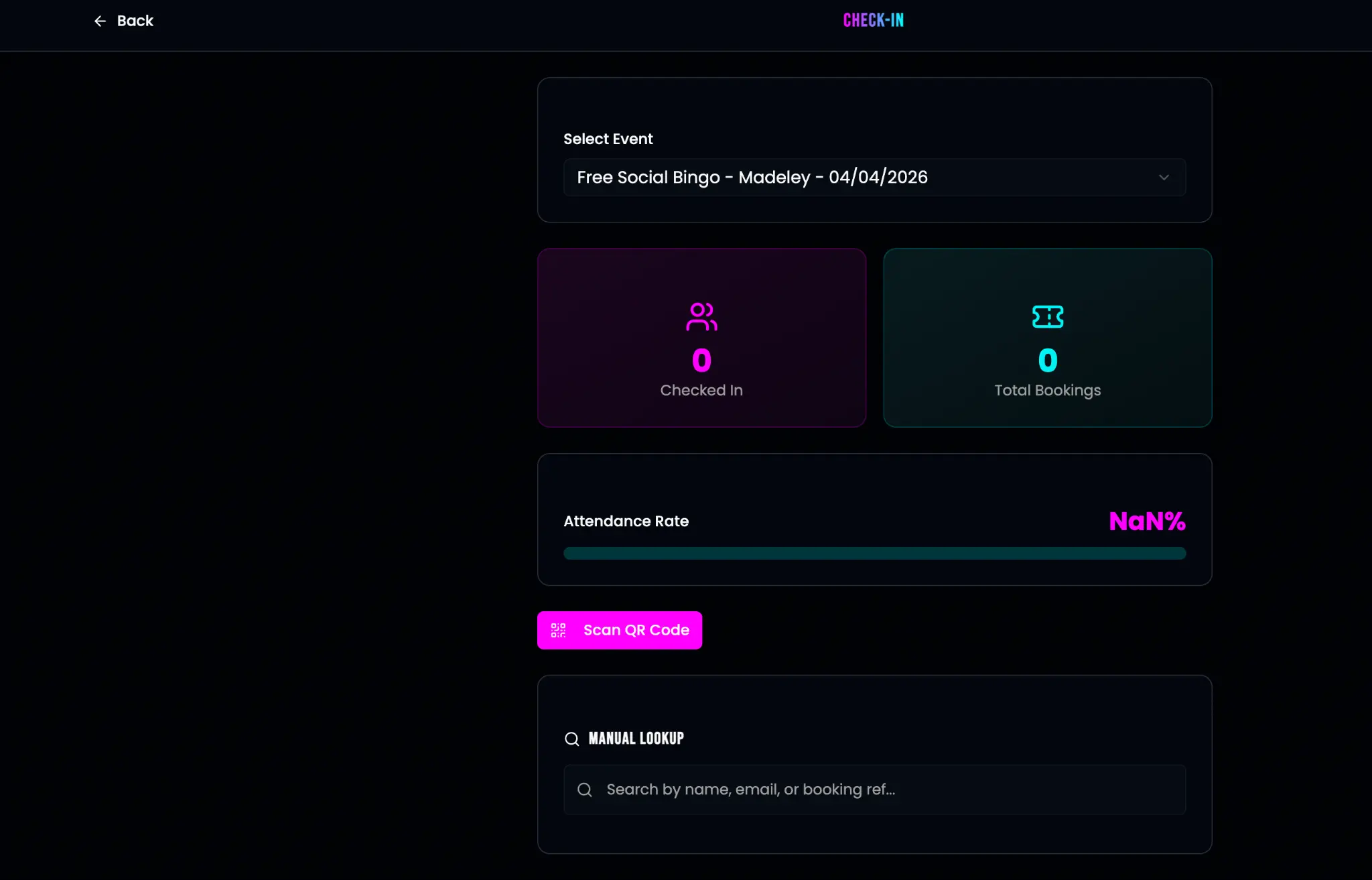Click the Select Event label
The width and height of the screenshot is (1372, 880).
pyautogui.click(x=608, y=139)
